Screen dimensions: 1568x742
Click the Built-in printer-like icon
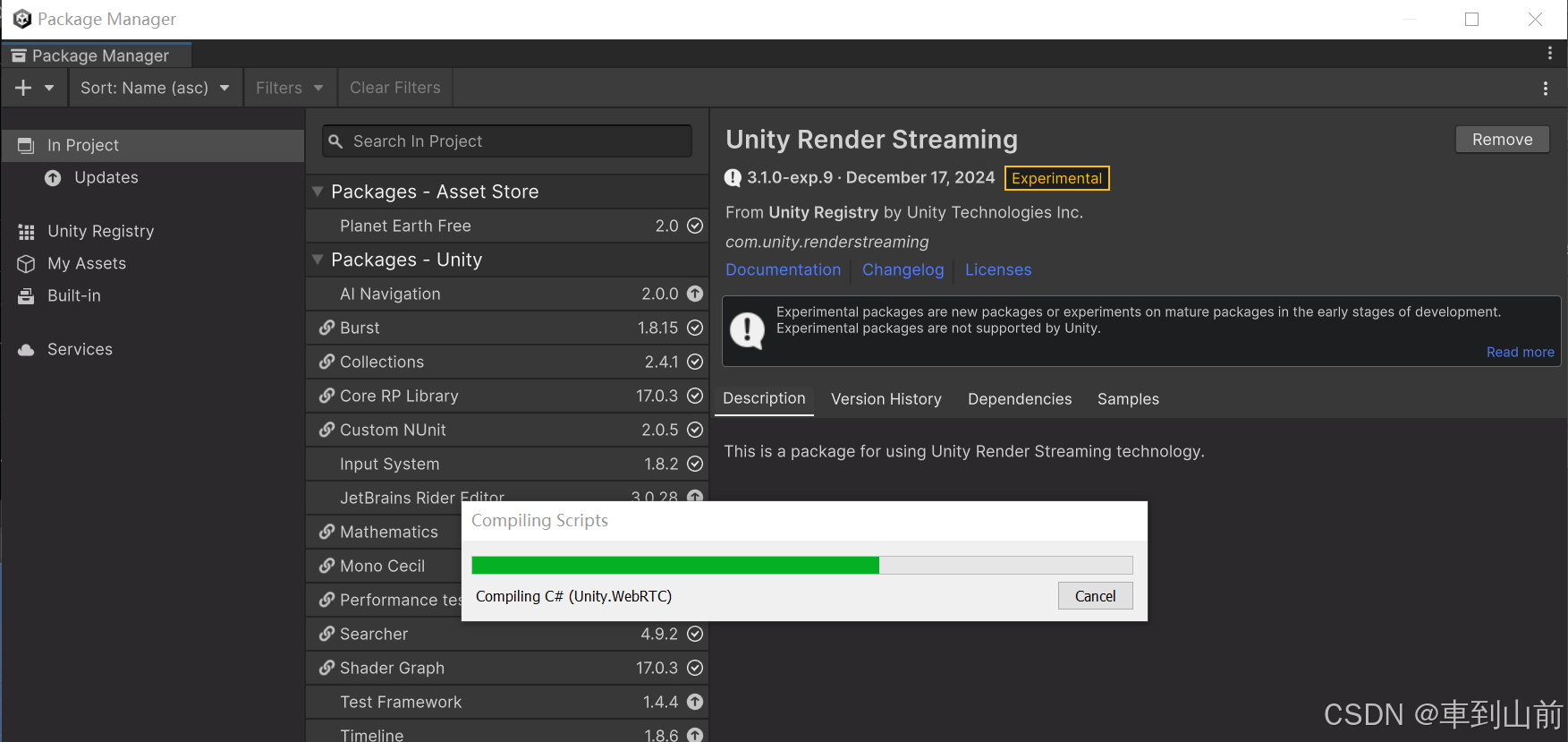coord(26,296)
